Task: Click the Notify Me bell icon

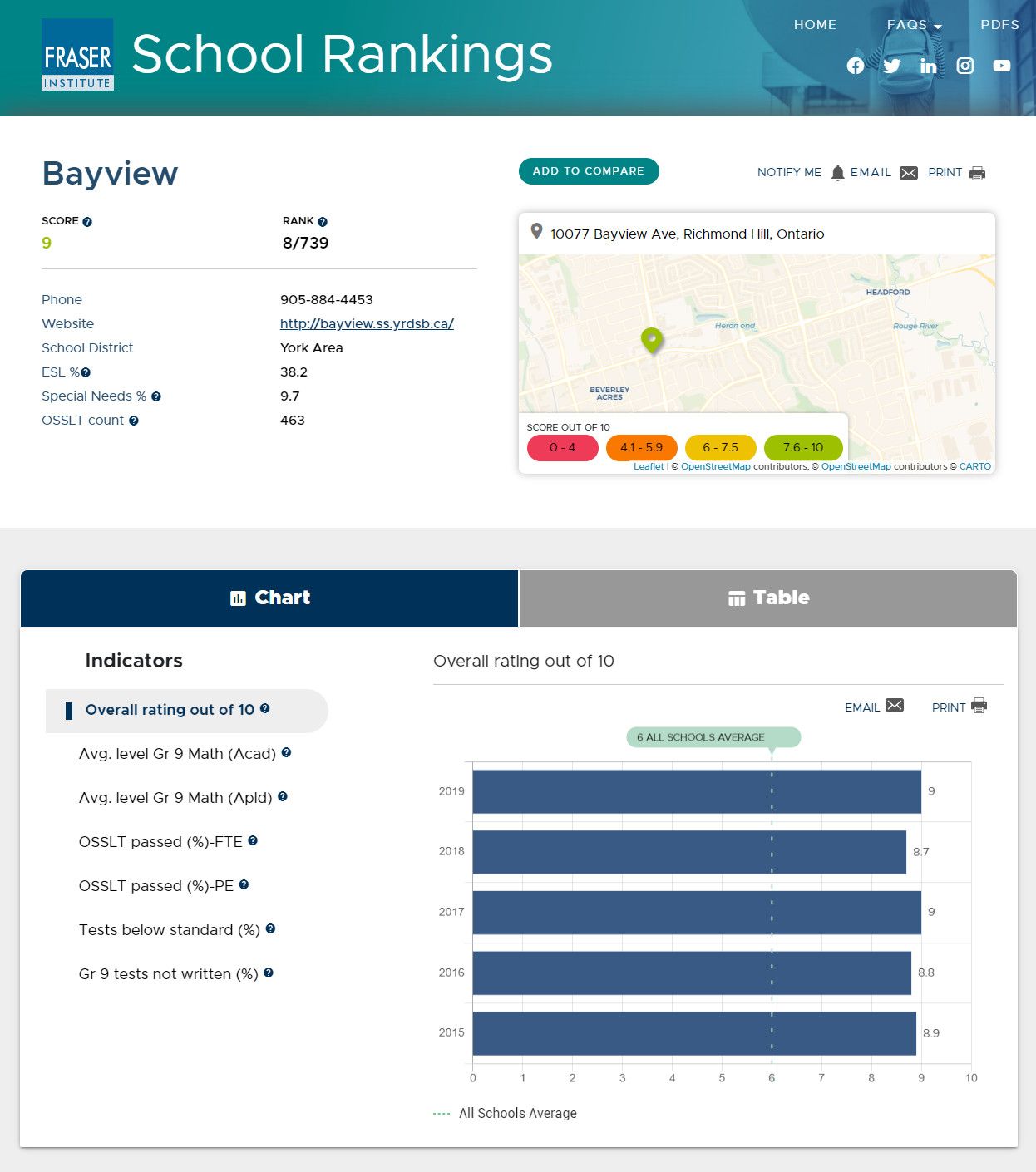Action: pos(837,173)
